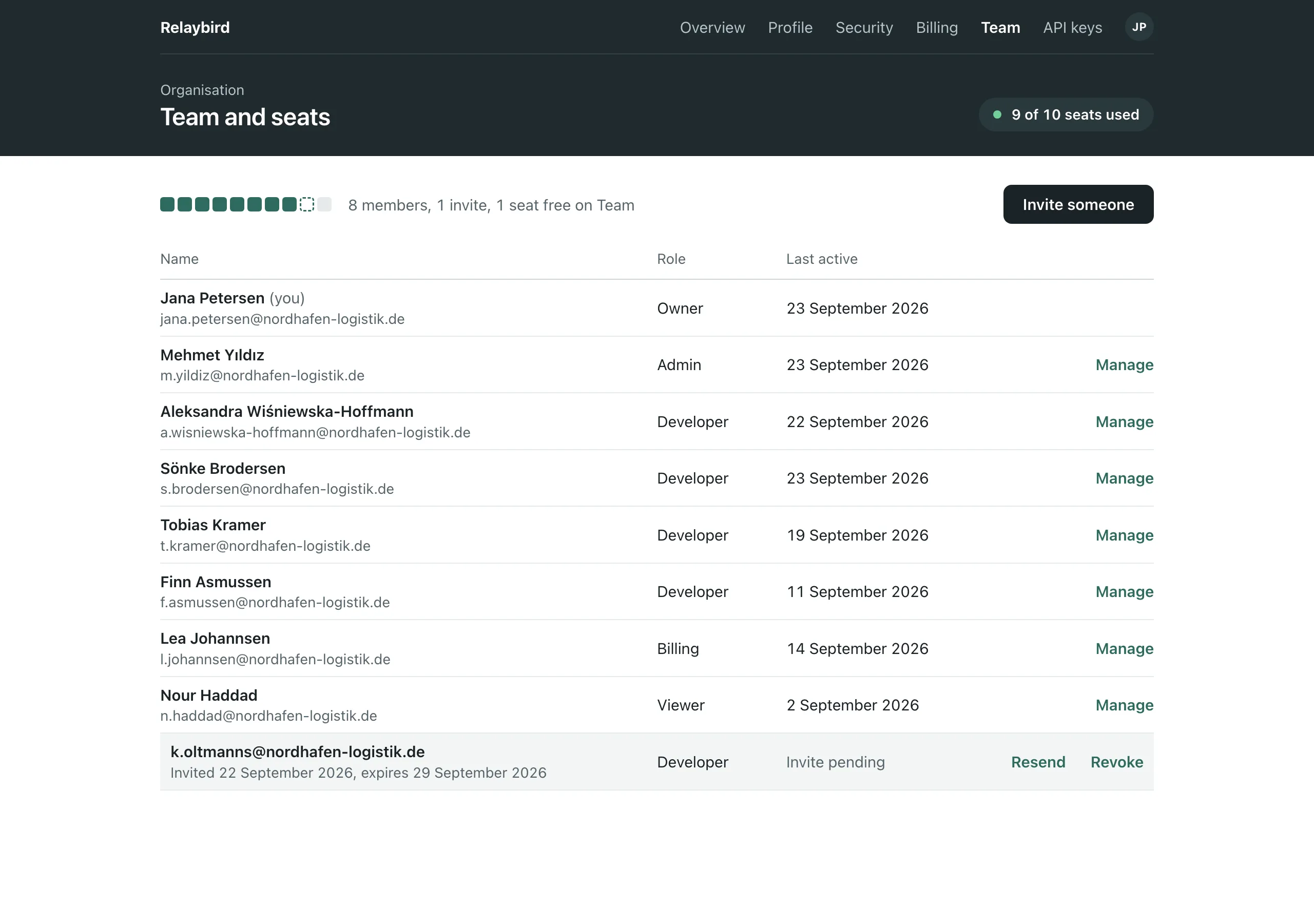Manage Nour Haddad's membership
1314x924 pixels.
(1124, 705)
